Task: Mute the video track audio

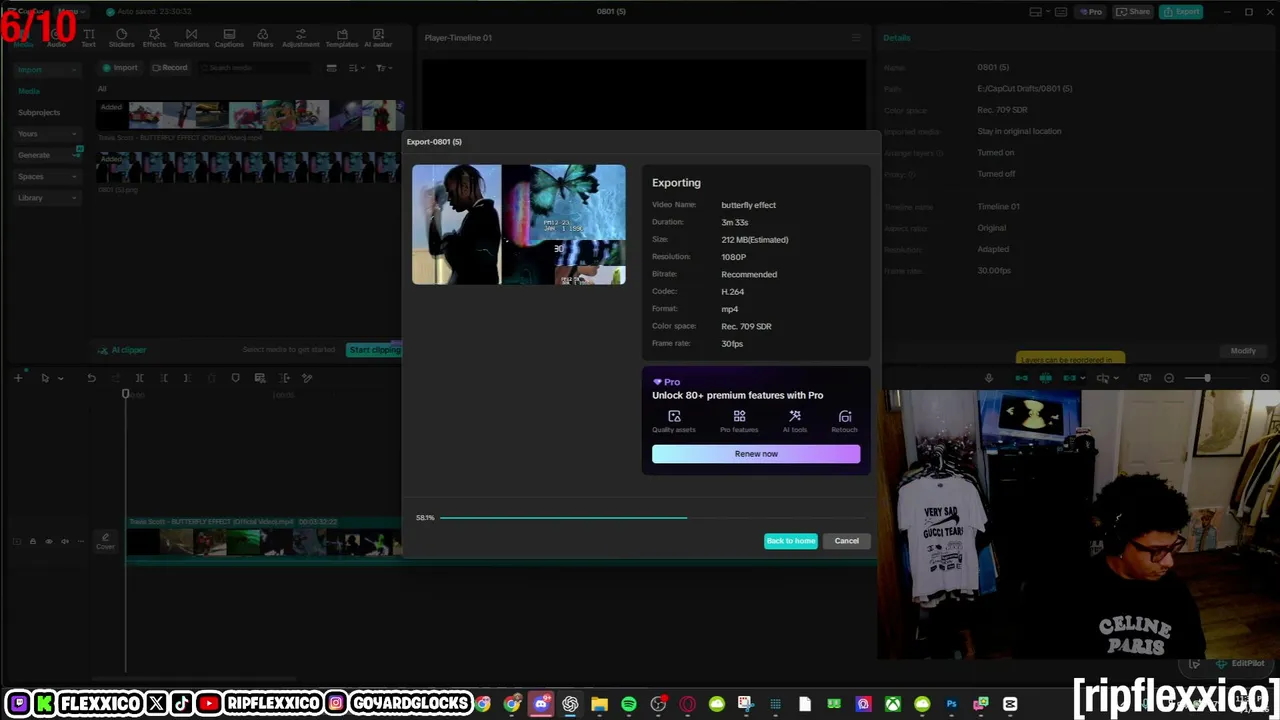Action: 65,542
